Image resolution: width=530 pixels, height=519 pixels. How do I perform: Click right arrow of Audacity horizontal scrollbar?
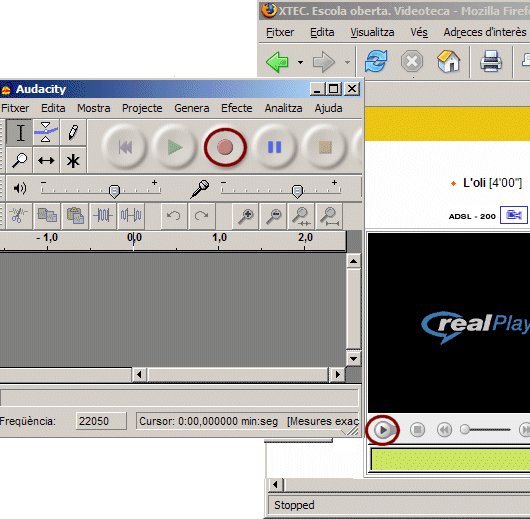(337, 375)
